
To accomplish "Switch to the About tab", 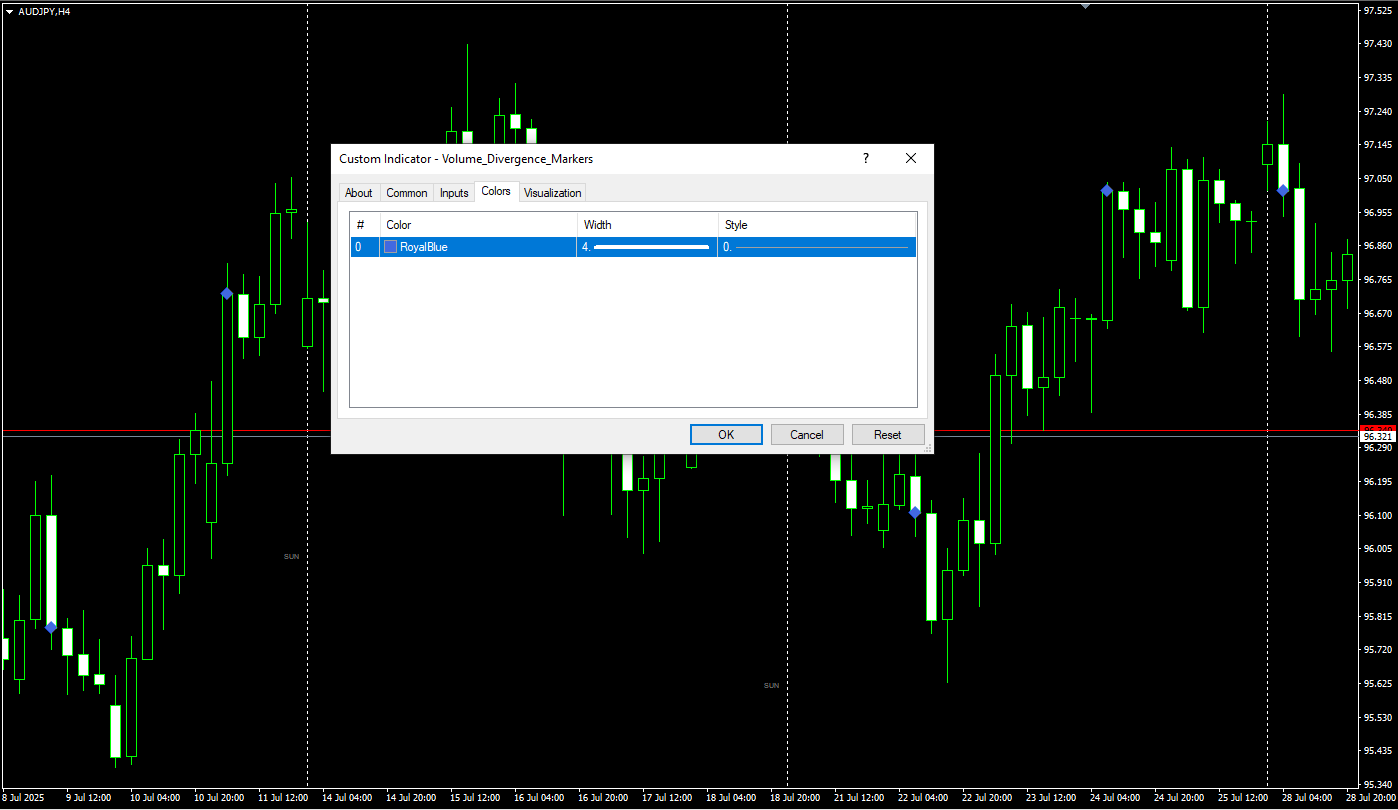I will (358, 193).
